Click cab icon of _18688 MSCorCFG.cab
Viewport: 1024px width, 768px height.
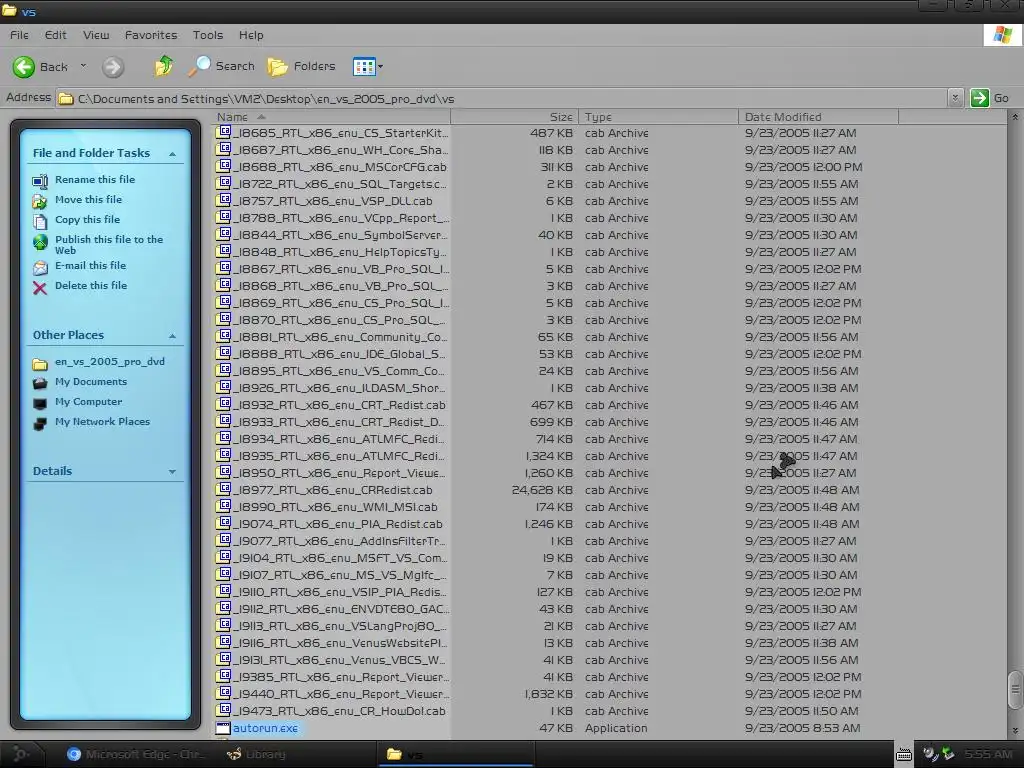(x=224, y=166)
